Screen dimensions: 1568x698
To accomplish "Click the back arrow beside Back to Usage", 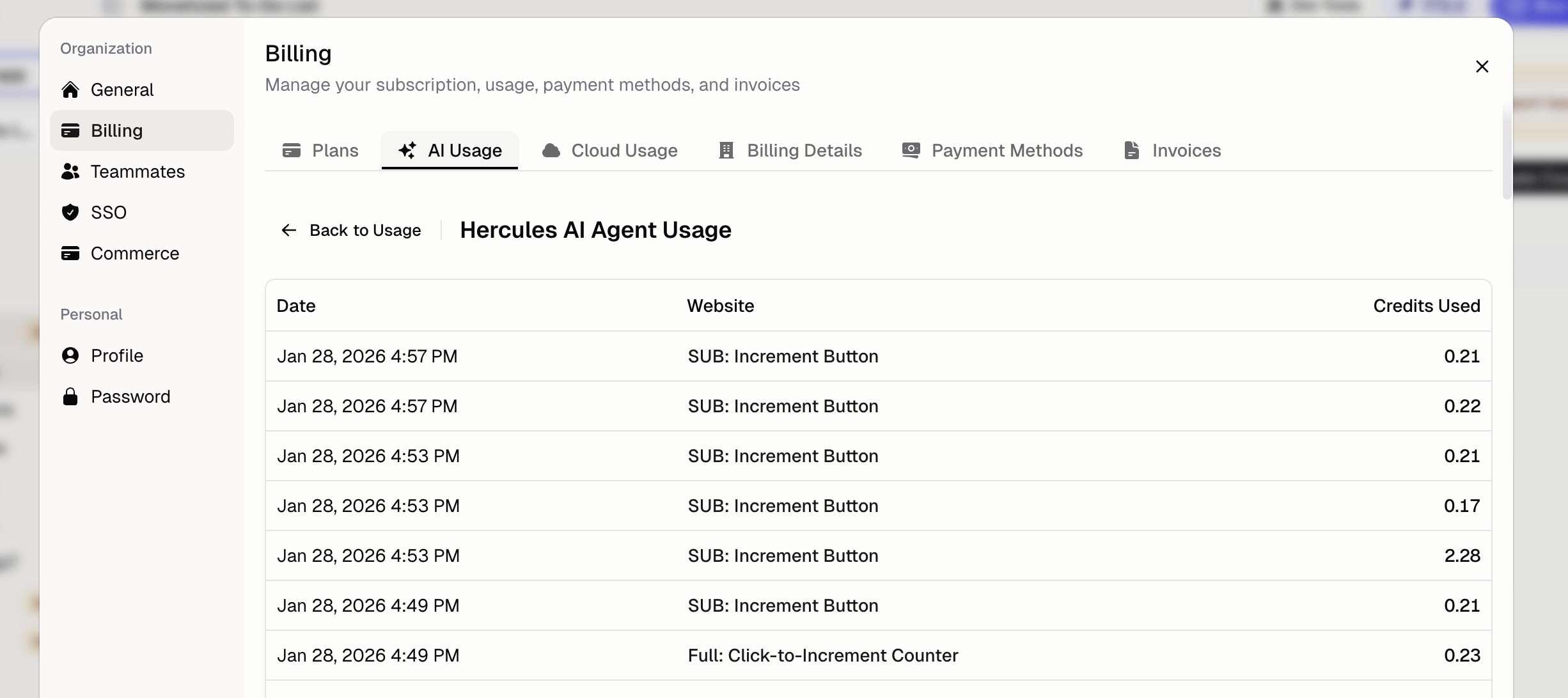I will (289, 230).
